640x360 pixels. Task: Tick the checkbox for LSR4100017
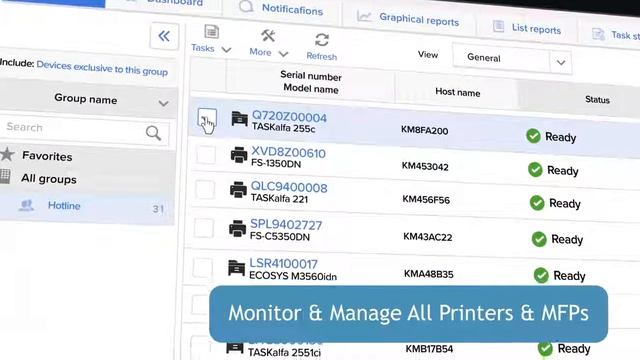[x=202, y=267]
